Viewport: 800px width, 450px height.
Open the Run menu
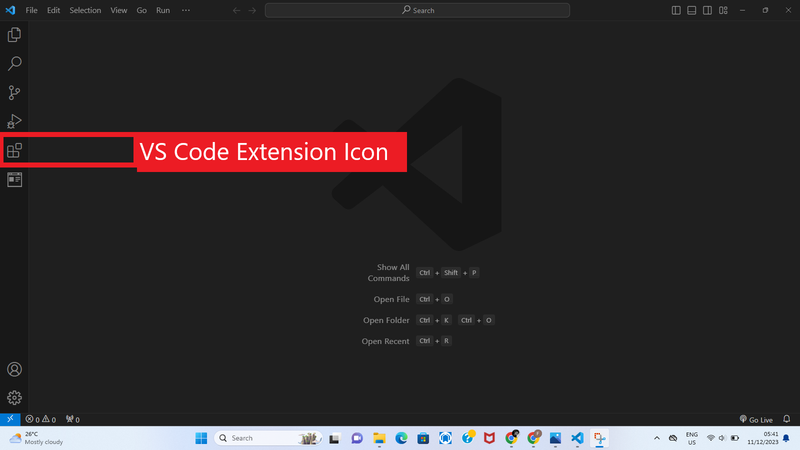[x=163, y=10]
